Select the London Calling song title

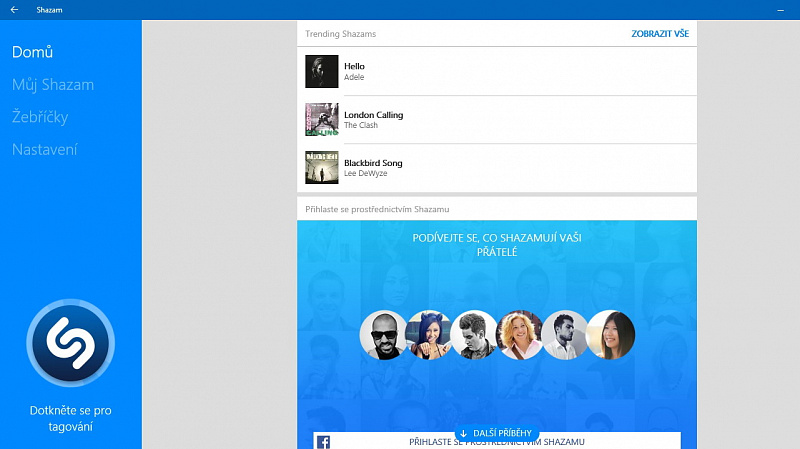coord(373,115)
